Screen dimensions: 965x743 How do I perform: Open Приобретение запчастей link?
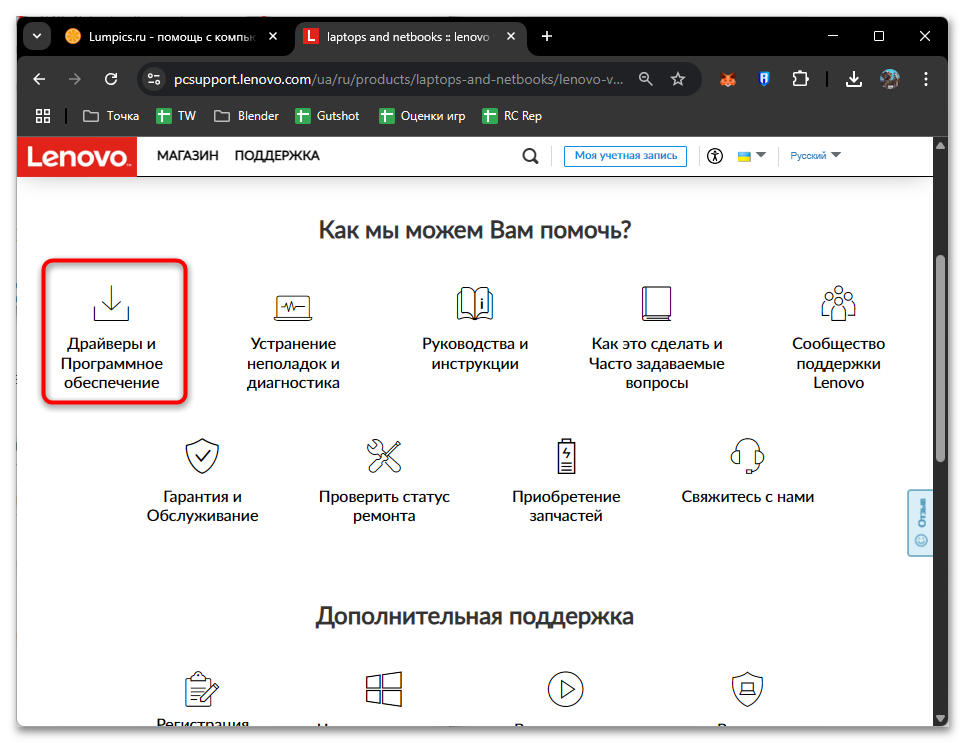566,506
